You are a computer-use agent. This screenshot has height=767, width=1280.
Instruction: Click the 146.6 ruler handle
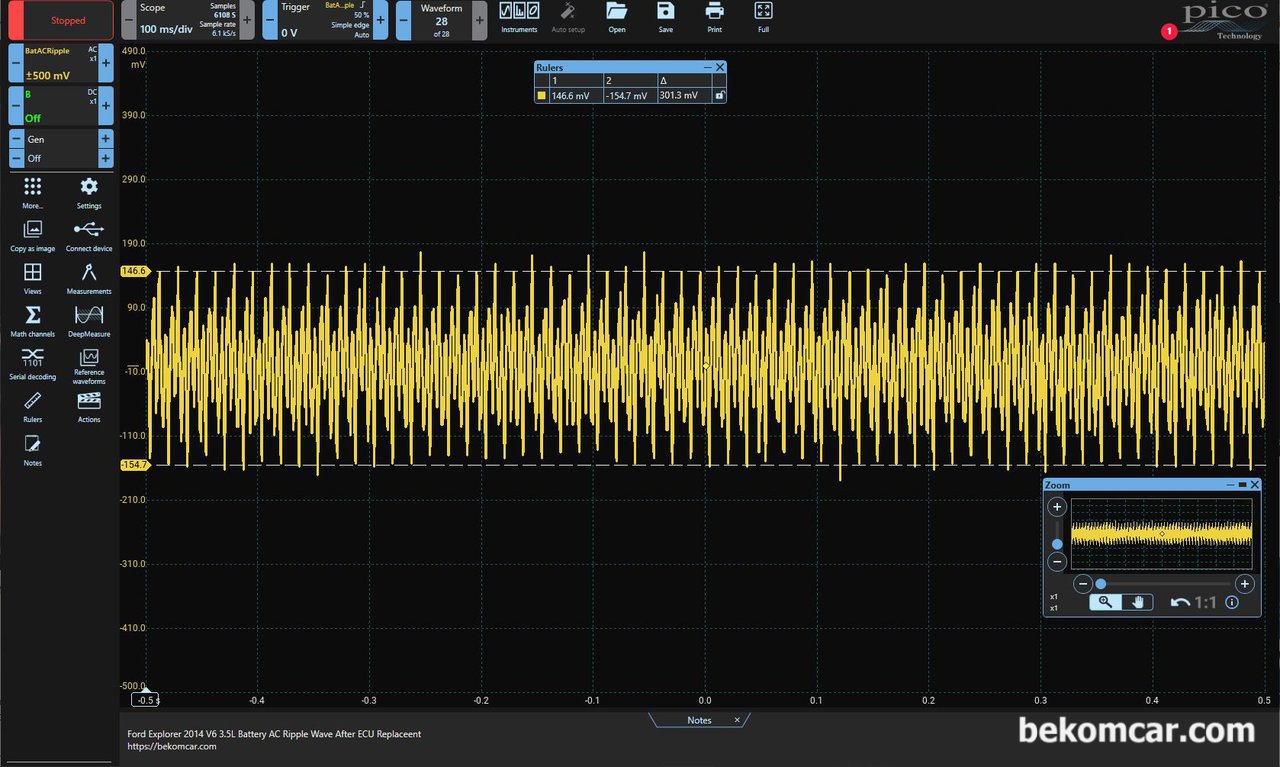point(134,271)
